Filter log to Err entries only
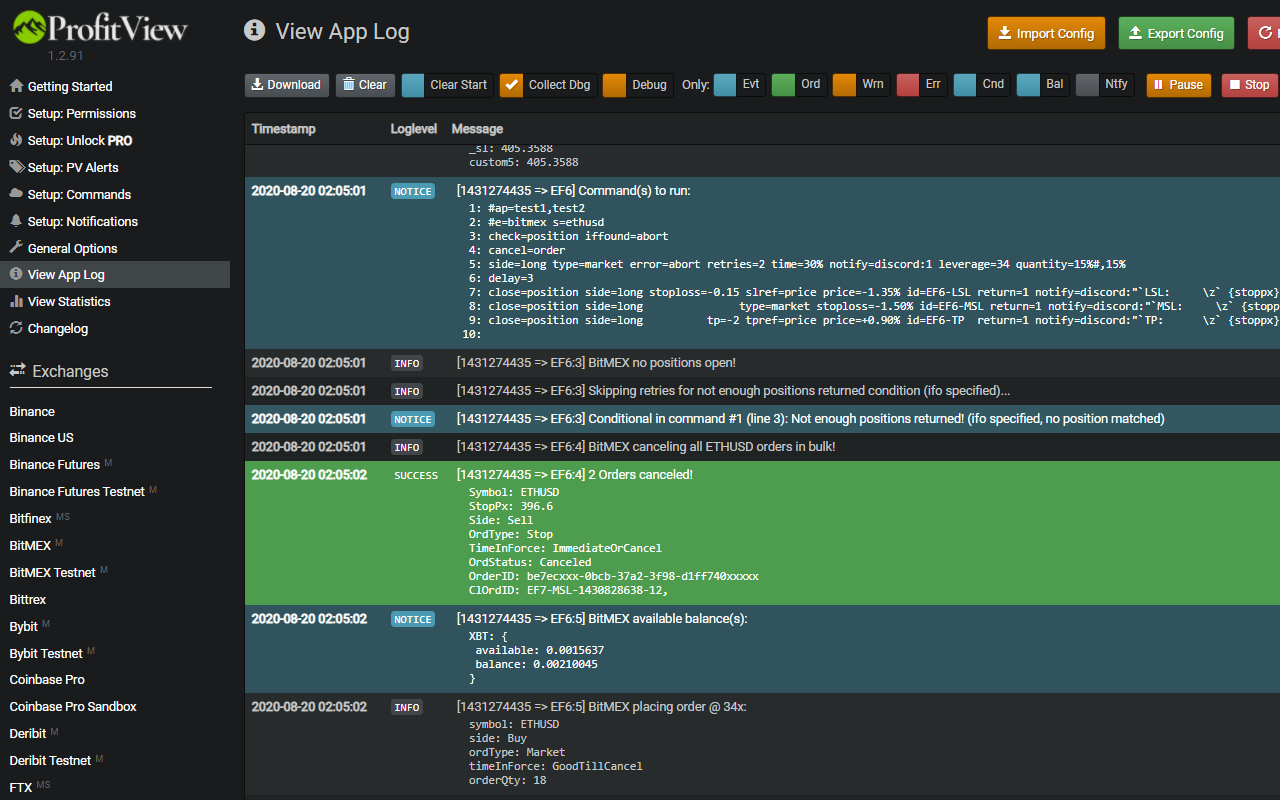 (x=908, y=85)
